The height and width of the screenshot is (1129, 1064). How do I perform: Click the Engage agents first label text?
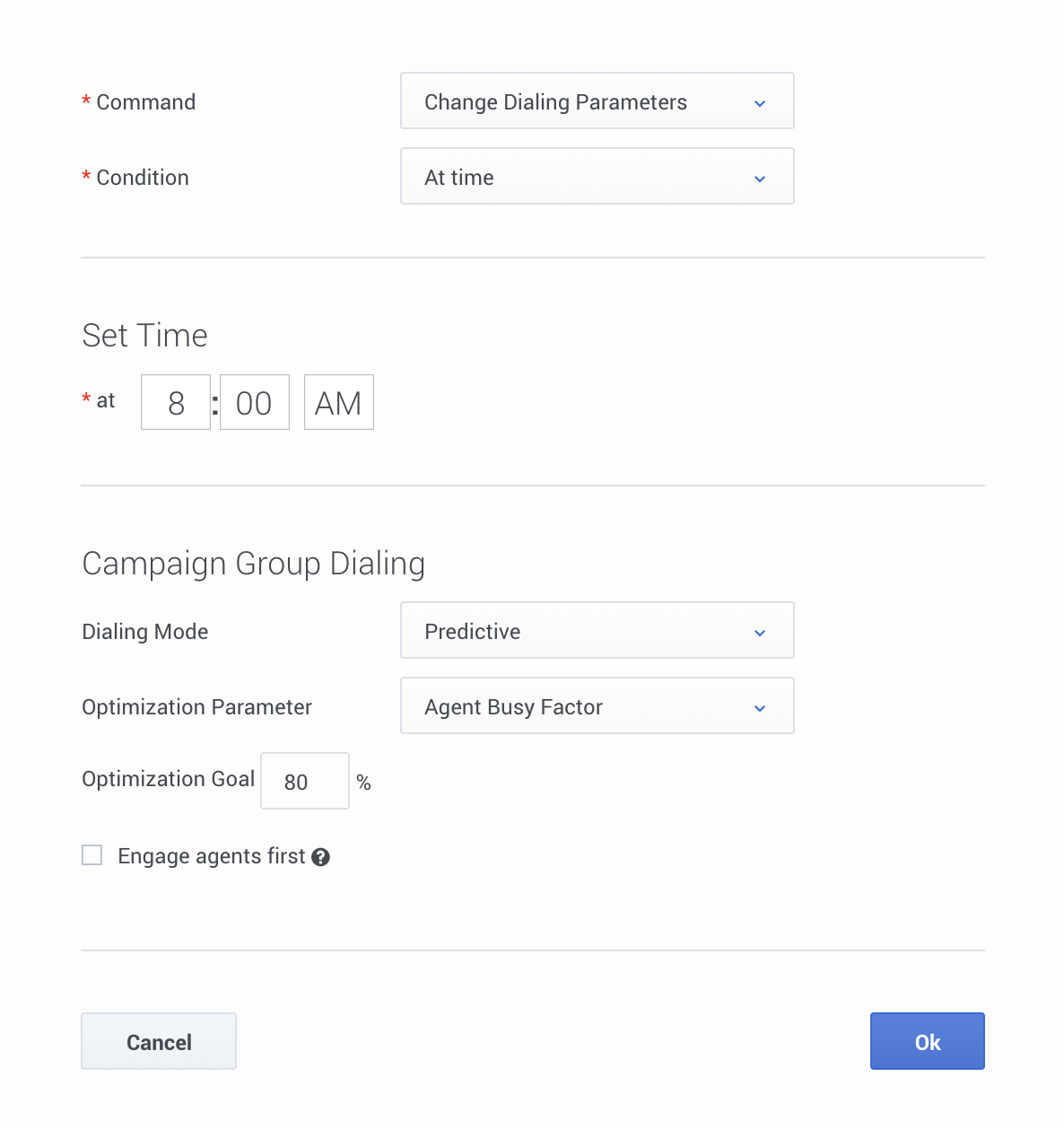211,856
